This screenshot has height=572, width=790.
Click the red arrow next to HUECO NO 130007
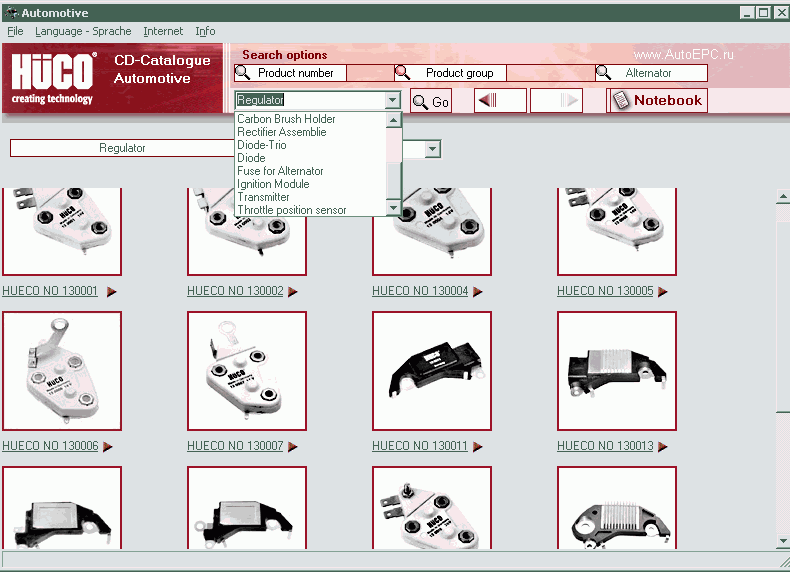click(x=293, y=446)
